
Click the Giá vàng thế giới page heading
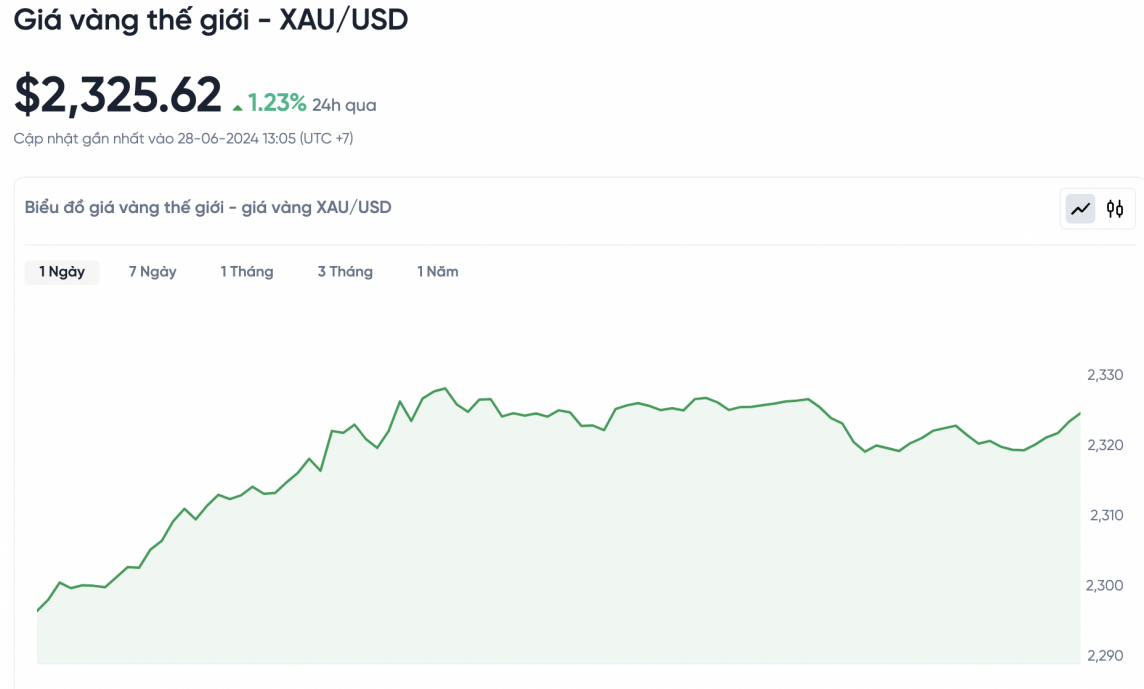coord(211,20)
